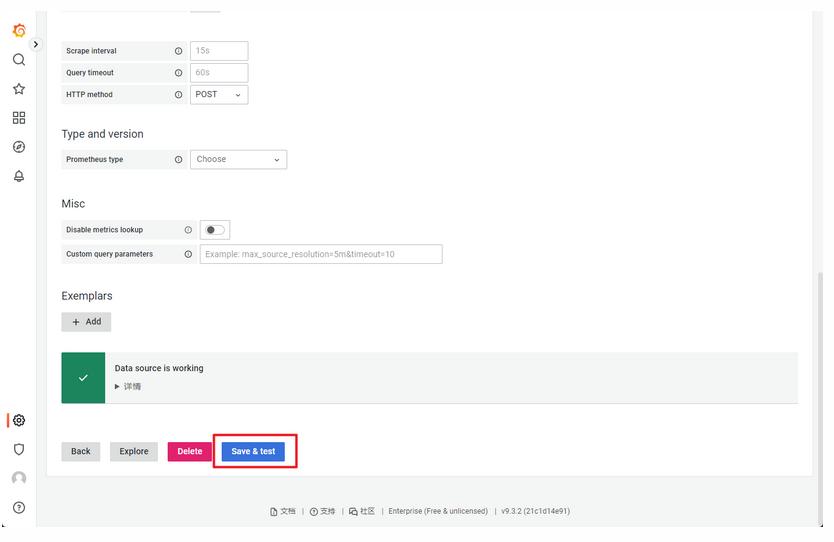Open the Prometheus type Choose dropdown
This screenshot has height=542, width=834.
point(238,160)
